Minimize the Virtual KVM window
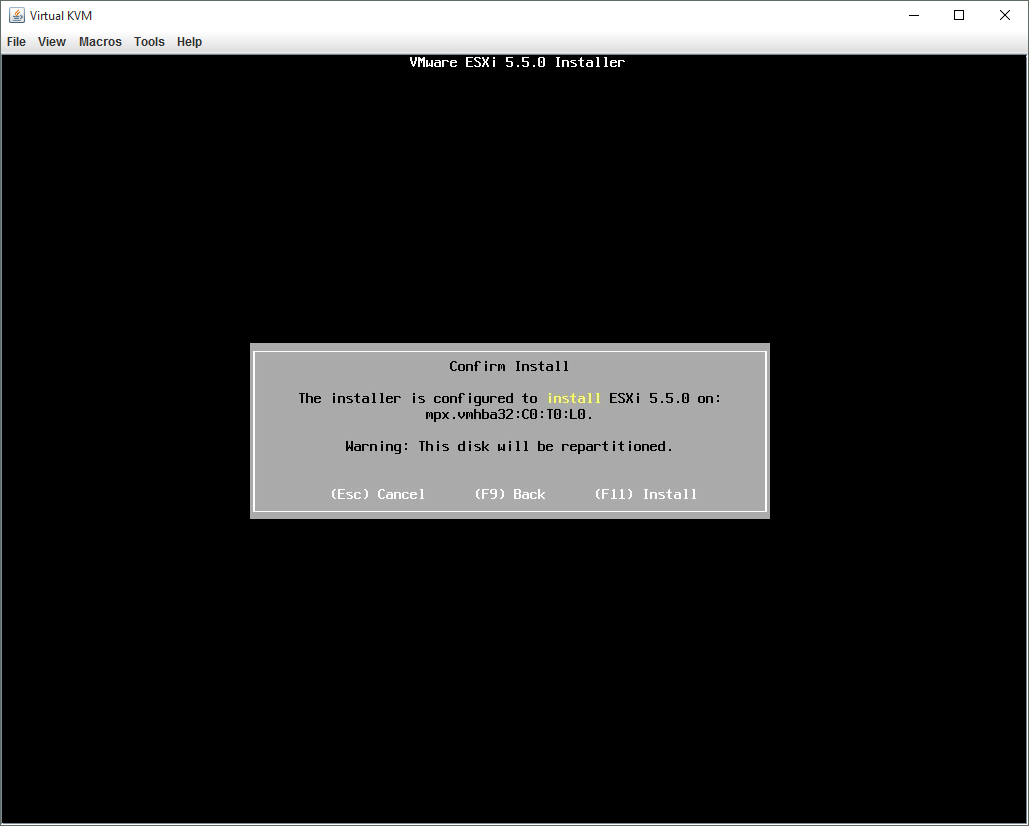This screenshot has width=1029, height=826. tap(913, 15)
